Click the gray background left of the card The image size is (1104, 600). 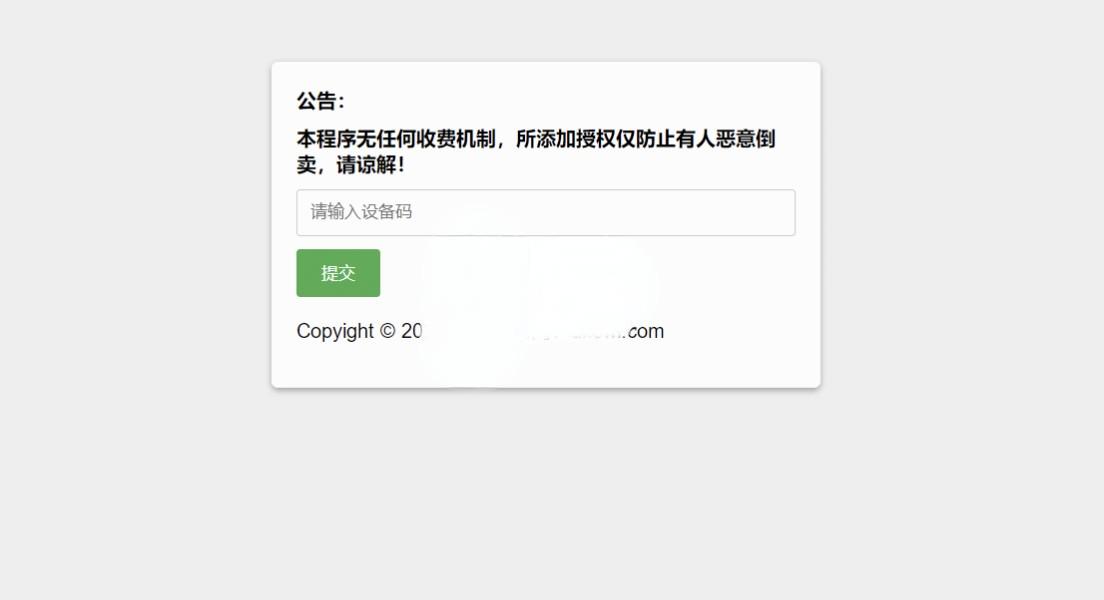pos(134,225)
